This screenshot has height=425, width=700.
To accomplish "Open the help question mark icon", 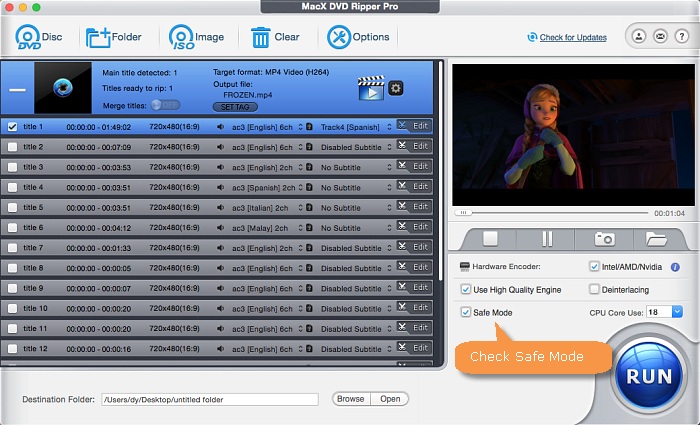I will click(x=682, y=36).
